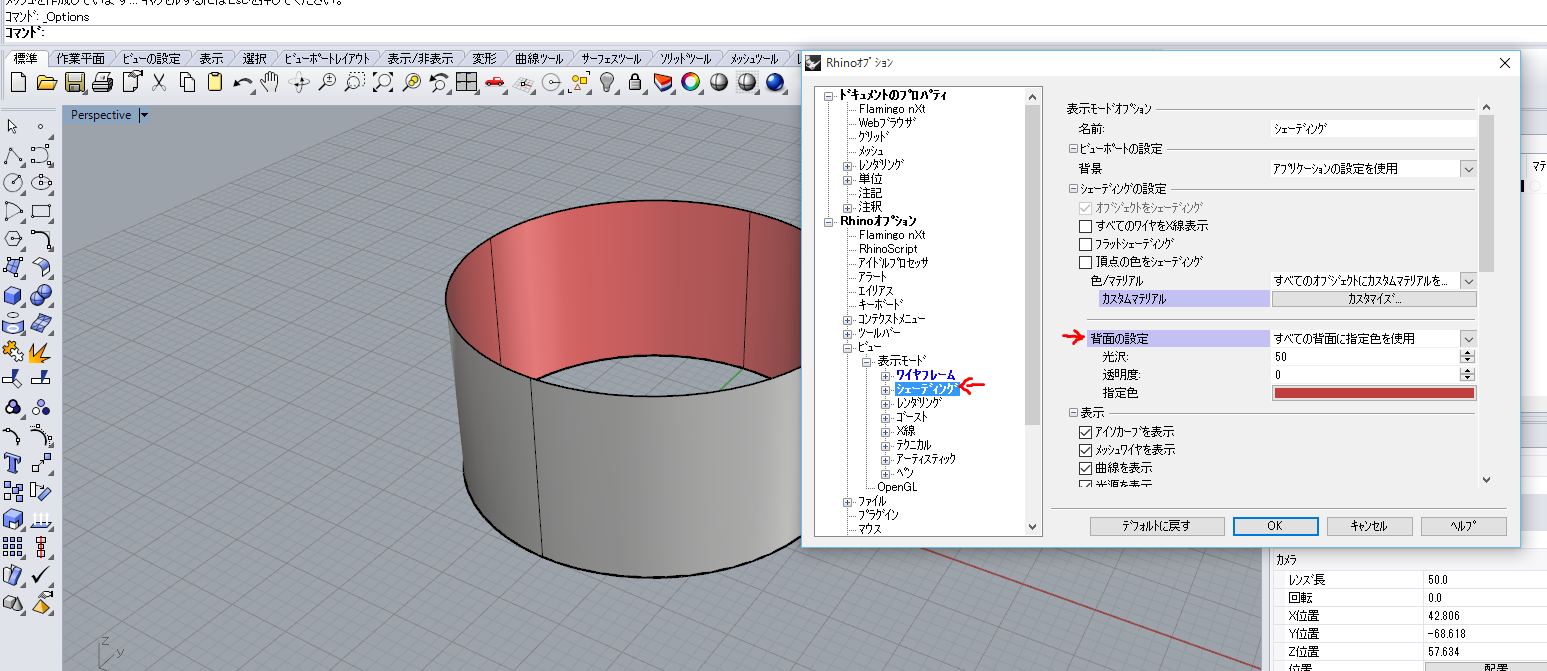Toggle すべてのワイヤをX線表示 checkbox
The image size is (1547, 671).
[1085, 226]
